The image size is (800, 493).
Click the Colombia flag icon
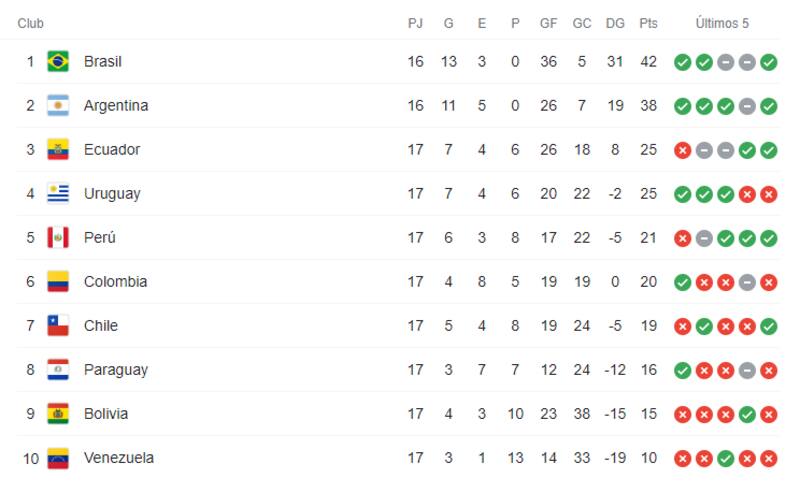click(x=58, y=282)
